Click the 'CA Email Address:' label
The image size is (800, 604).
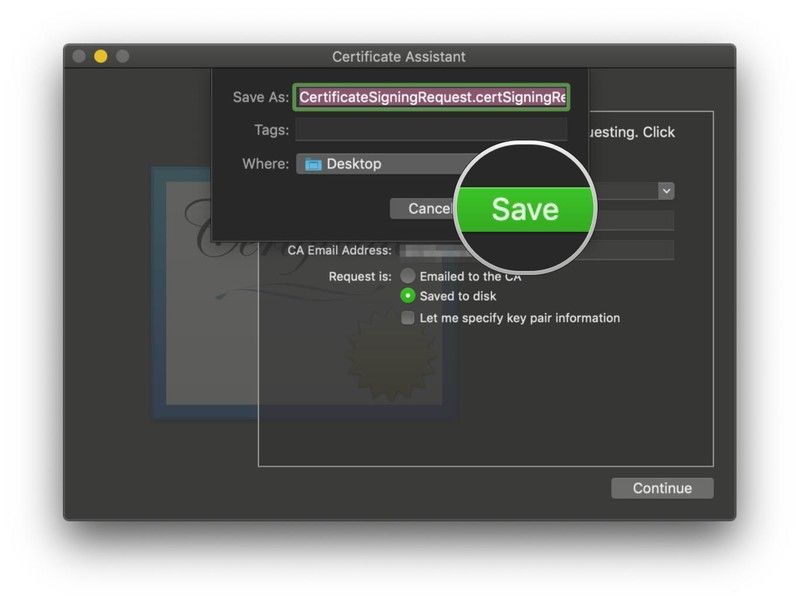click(x=339, y=250)
